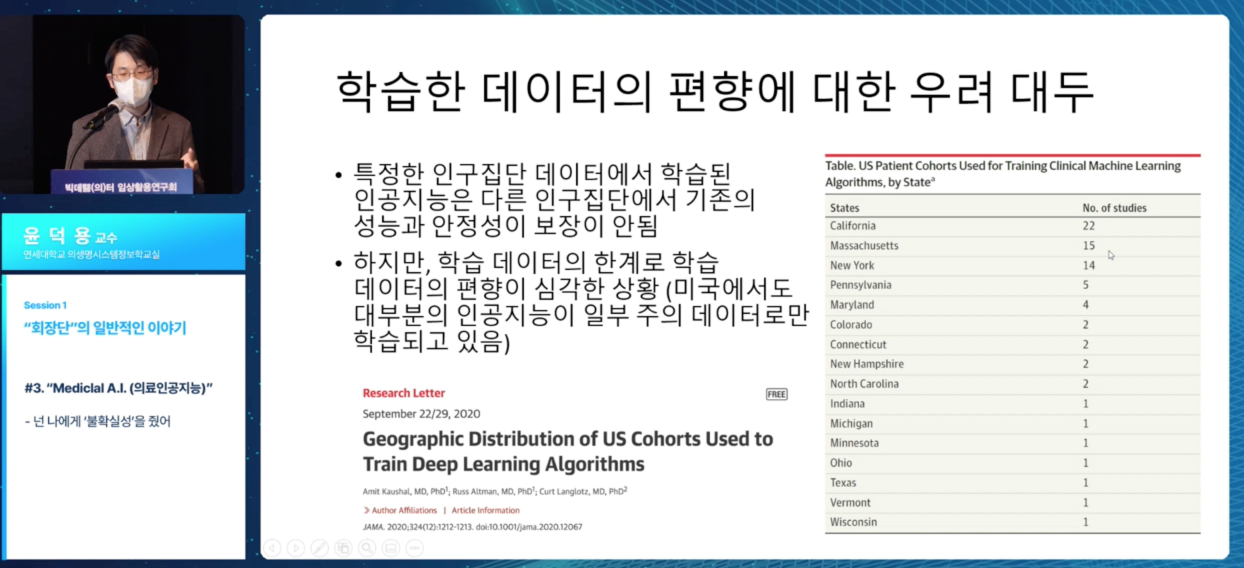The image size is (1244, 568).
Task: Click the Session 1 label in sidebar
Action: point(45,305)
